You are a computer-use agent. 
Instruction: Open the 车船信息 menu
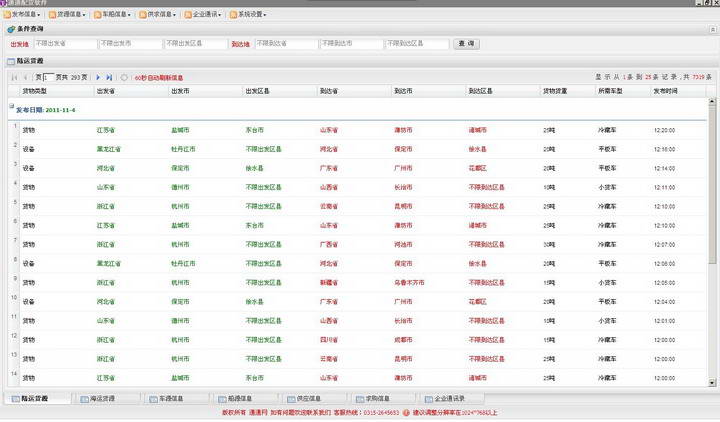(x=114, y=15)
